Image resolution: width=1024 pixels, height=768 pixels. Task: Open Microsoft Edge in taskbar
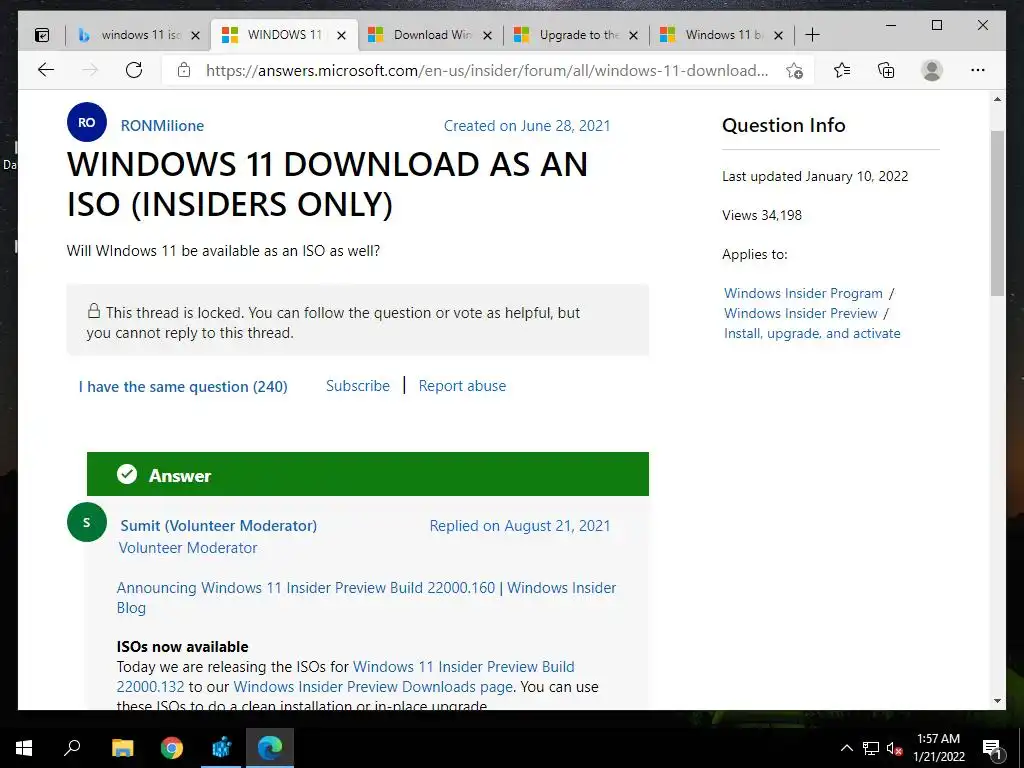coord(270,748)
